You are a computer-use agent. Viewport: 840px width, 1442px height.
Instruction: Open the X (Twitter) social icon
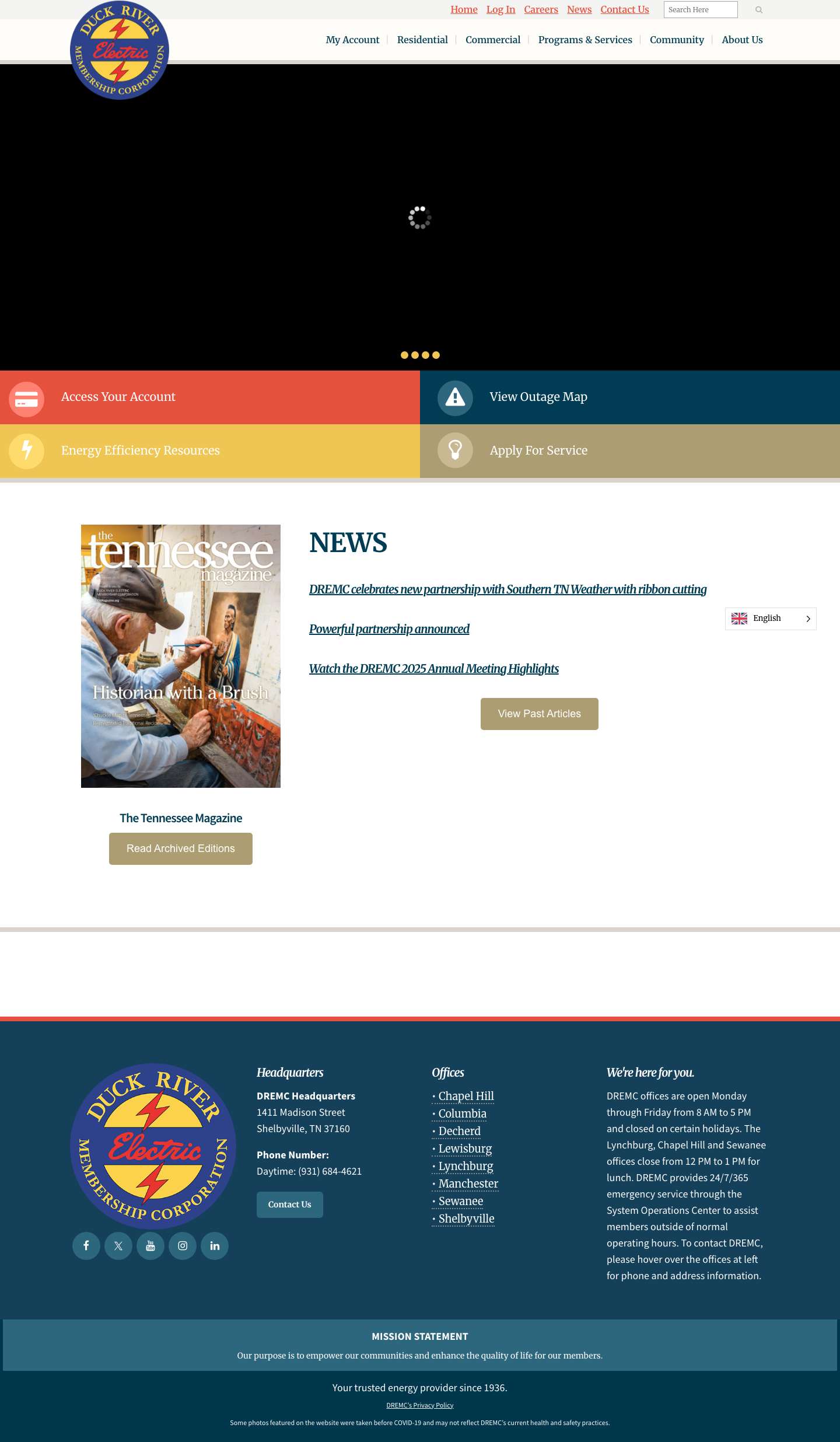[118, 1246]
